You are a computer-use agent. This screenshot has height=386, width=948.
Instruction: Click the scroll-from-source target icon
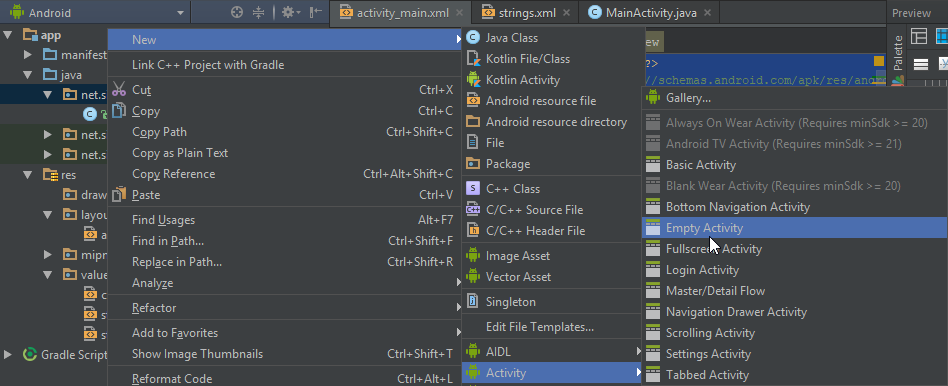tap(238, 12)
